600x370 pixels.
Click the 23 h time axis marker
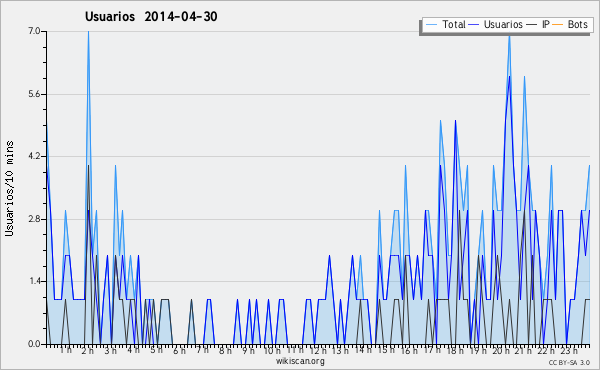(x=569, y=351)
